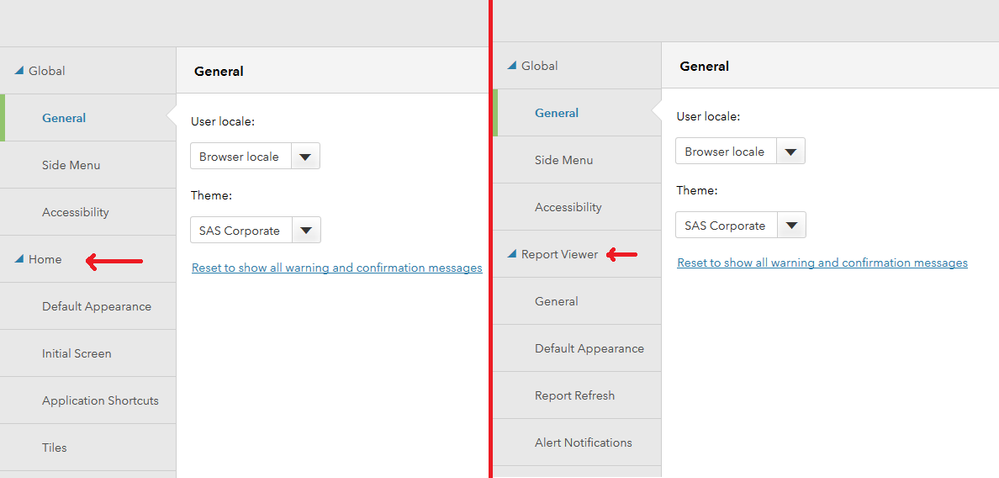Click the right panel's reset warning messages link

coord(822,263)
